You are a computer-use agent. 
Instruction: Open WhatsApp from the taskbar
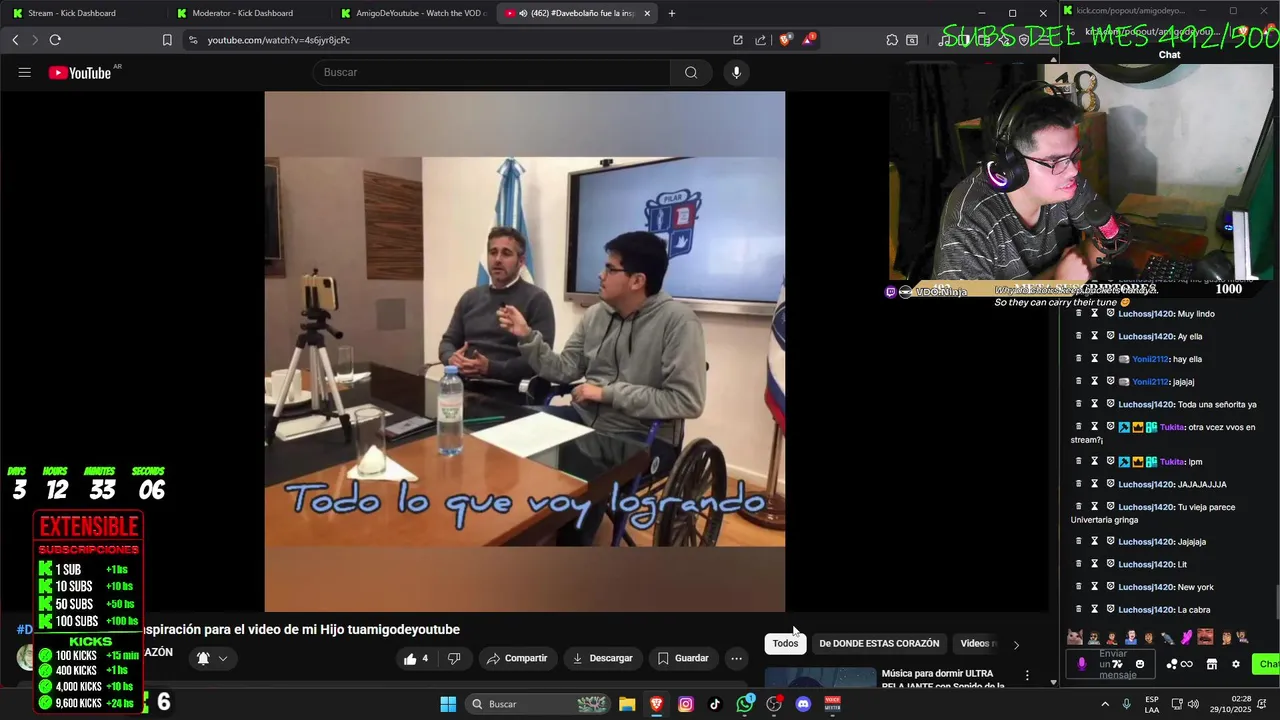point(745,704)
